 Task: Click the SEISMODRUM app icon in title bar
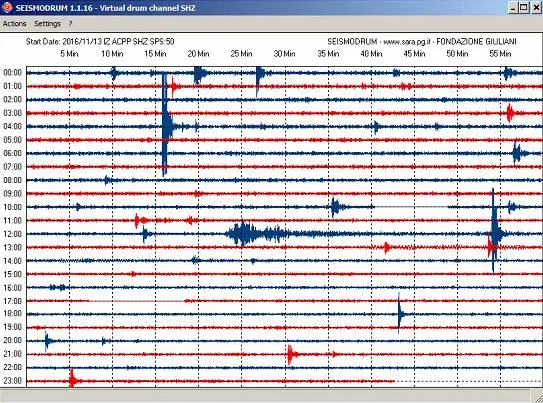pos(7,7)
